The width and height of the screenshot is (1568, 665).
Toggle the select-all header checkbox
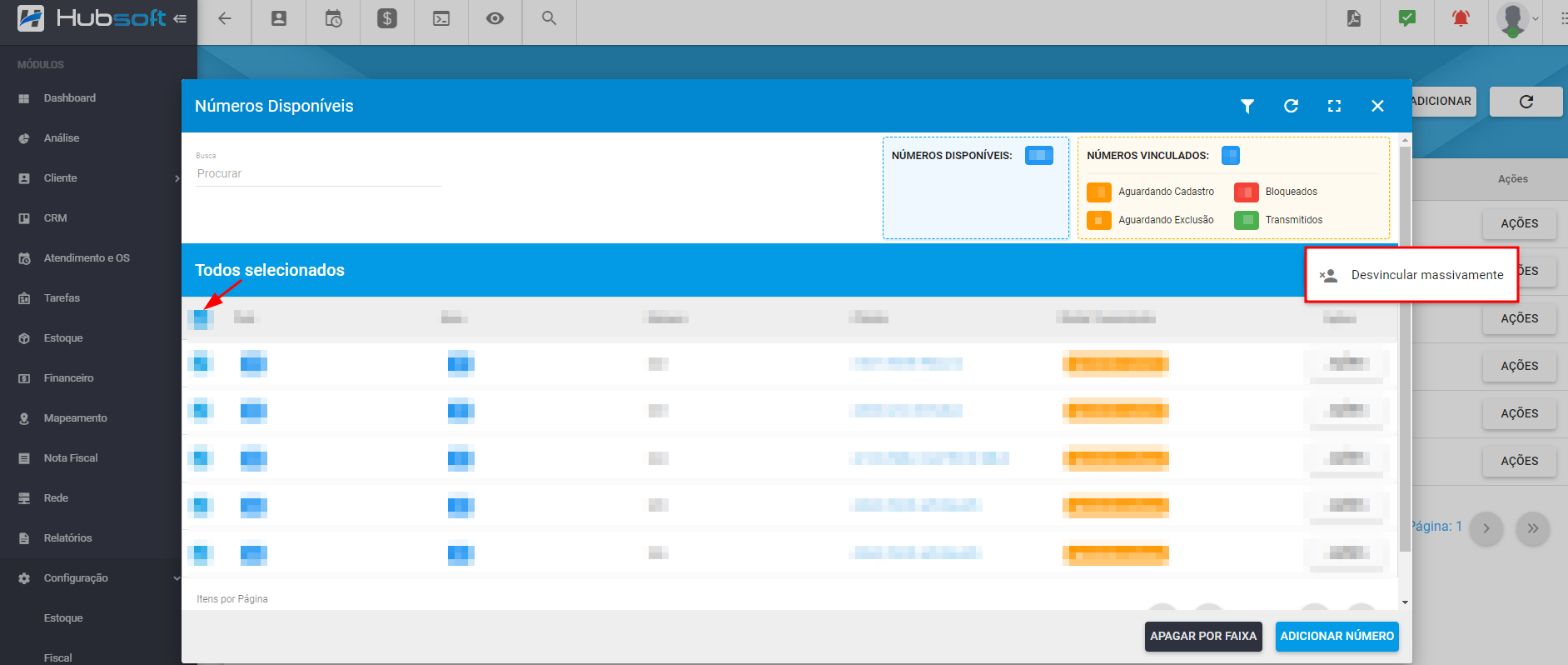pyautogui.click(x=201, y=317)
